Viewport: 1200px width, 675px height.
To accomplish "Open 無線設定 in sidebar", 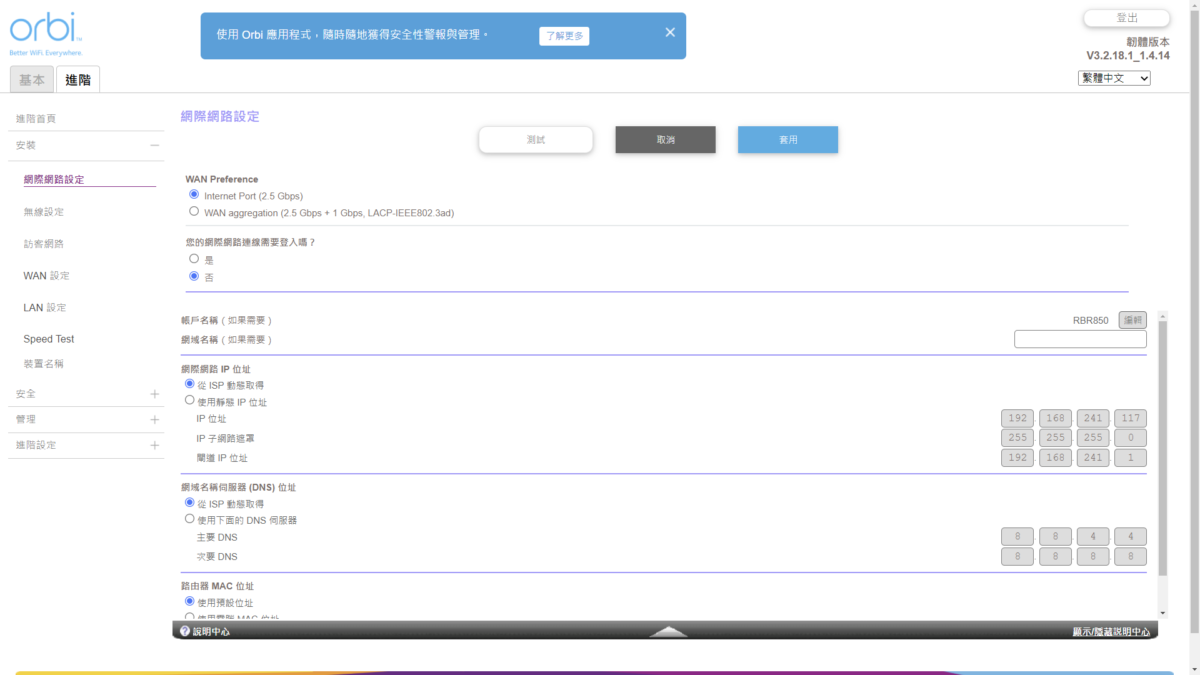I will [44, 212].
